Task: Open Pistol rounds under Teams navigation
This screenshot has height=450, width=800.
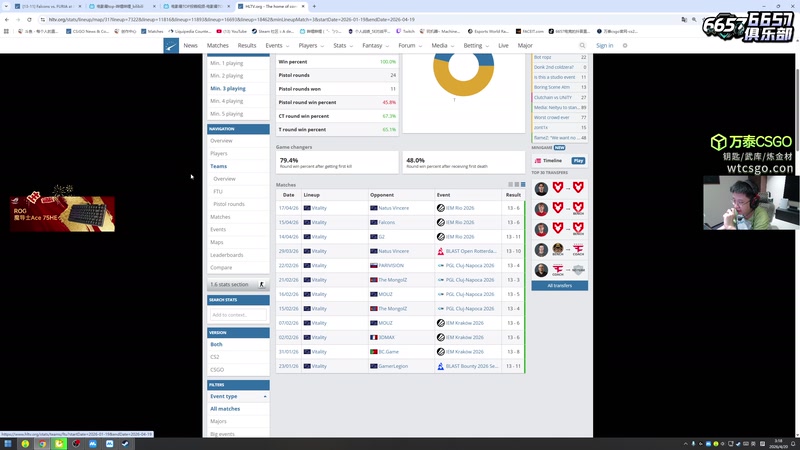Action: click(229, 204)
